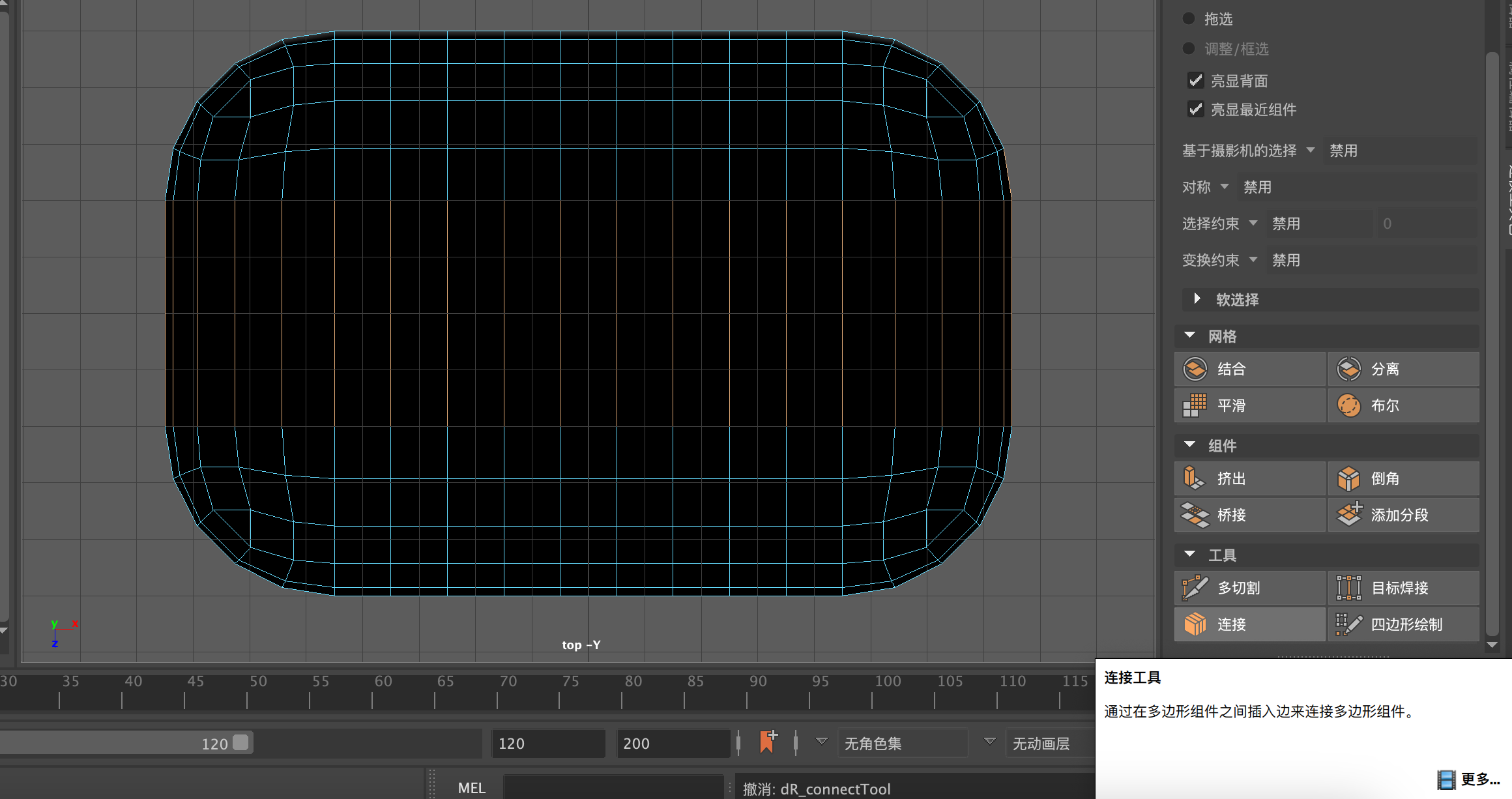
Task: Click the Target Weld (目标焊接) icon
Action: [x=1348, y=588]
